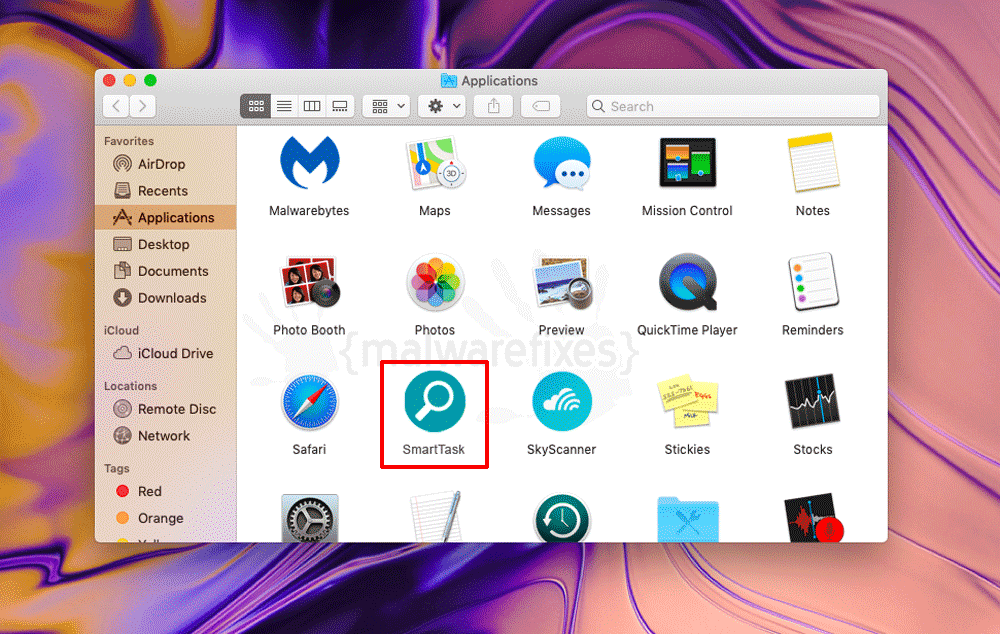Go back to the previous folder

click(116, 106)
